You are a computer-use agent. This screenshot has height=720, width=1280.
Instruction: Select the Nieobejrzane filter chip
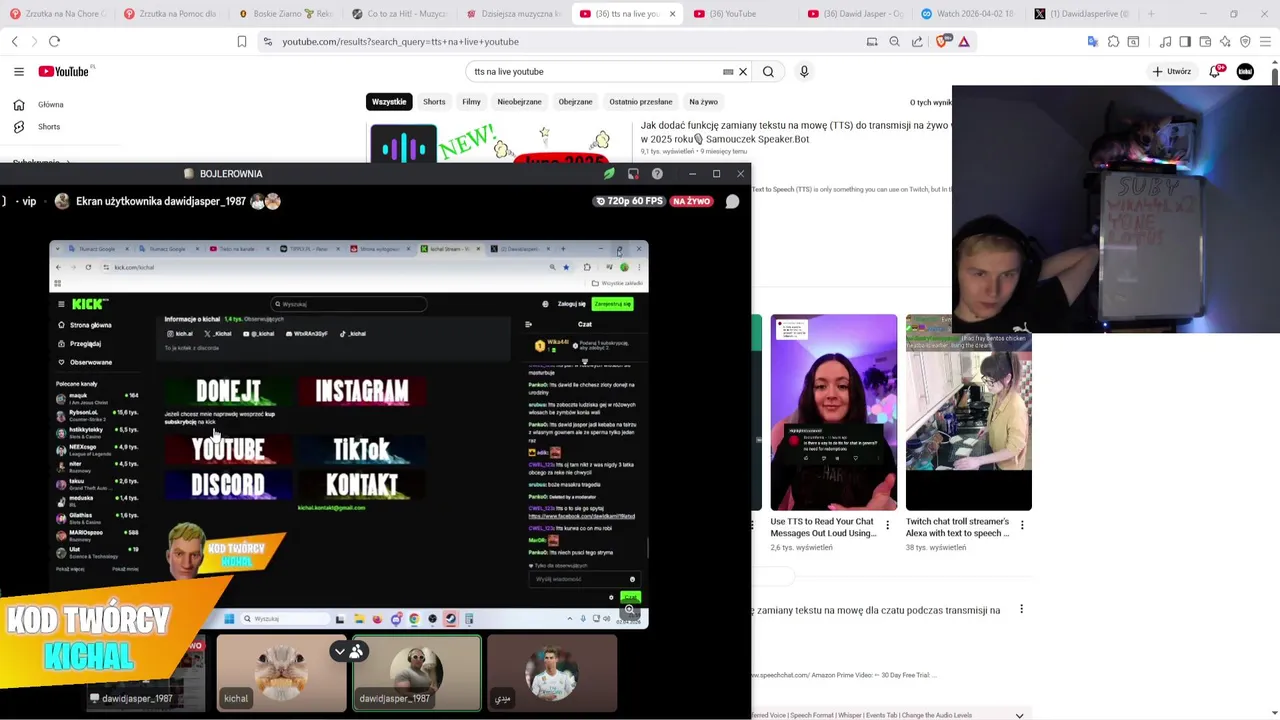pyautogui.click(x=519, y=102)
